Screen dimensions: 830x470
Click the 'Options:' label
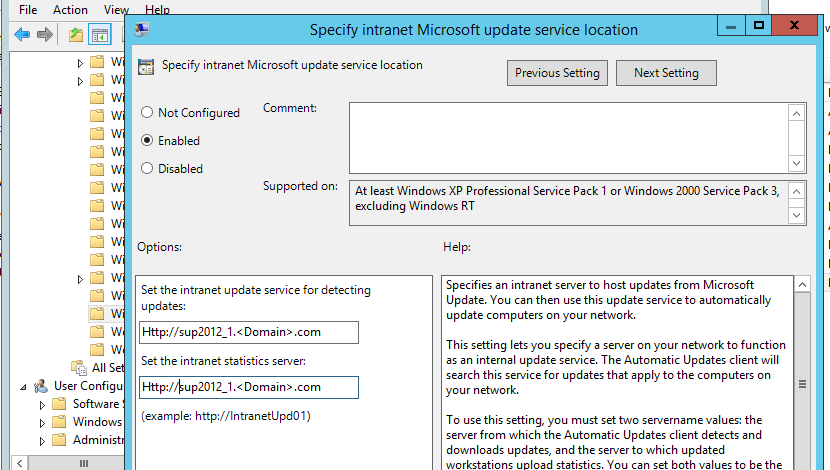159,247
